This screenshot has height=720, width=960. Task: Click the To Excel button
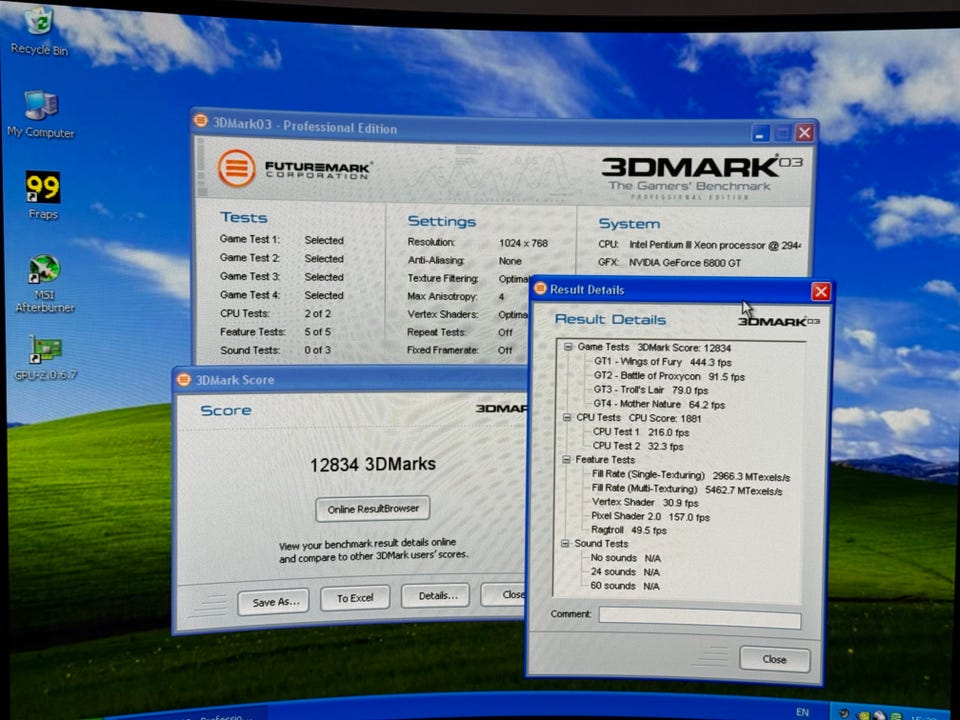[355, 598]
